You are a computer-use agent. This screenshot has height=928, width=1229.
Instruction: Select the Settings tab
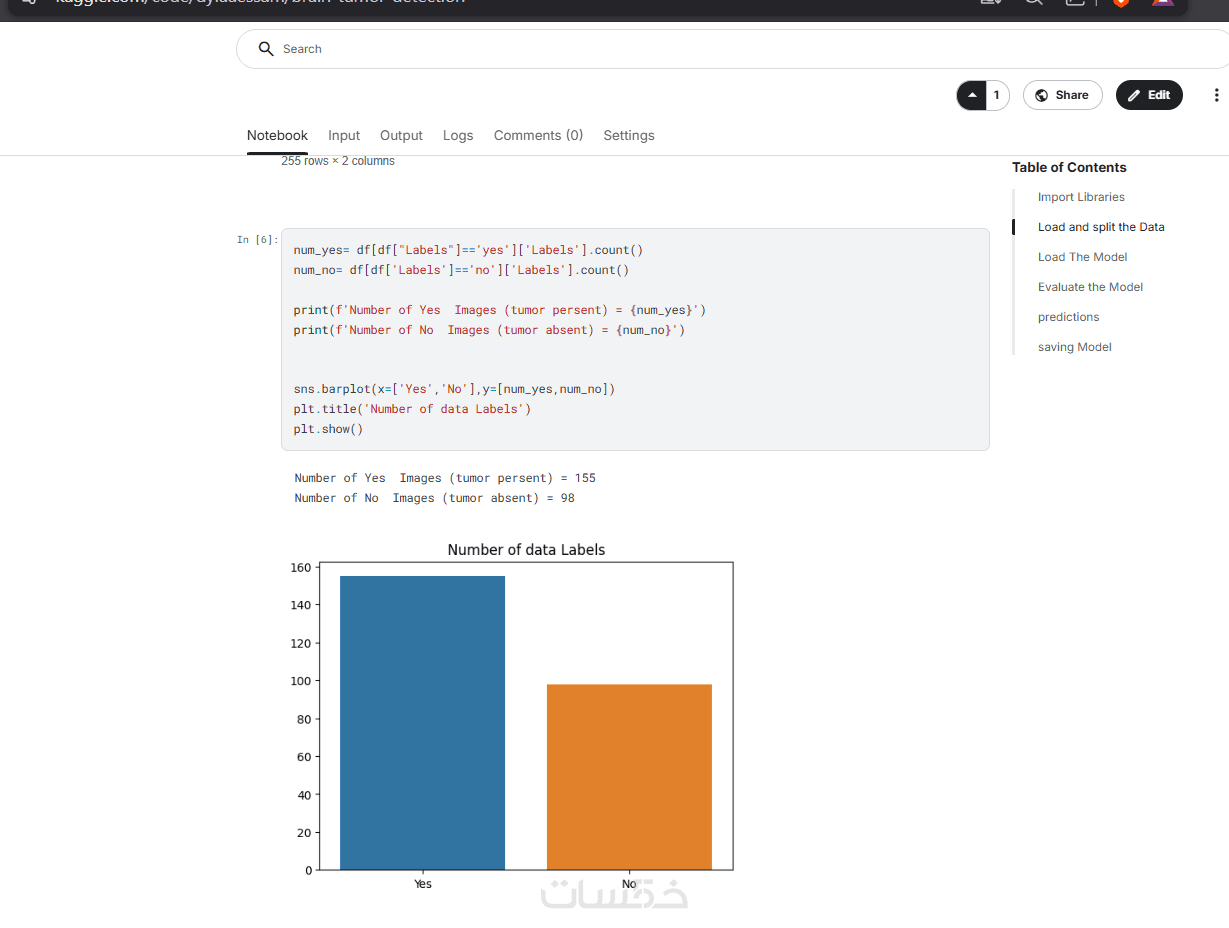point(629,135)
